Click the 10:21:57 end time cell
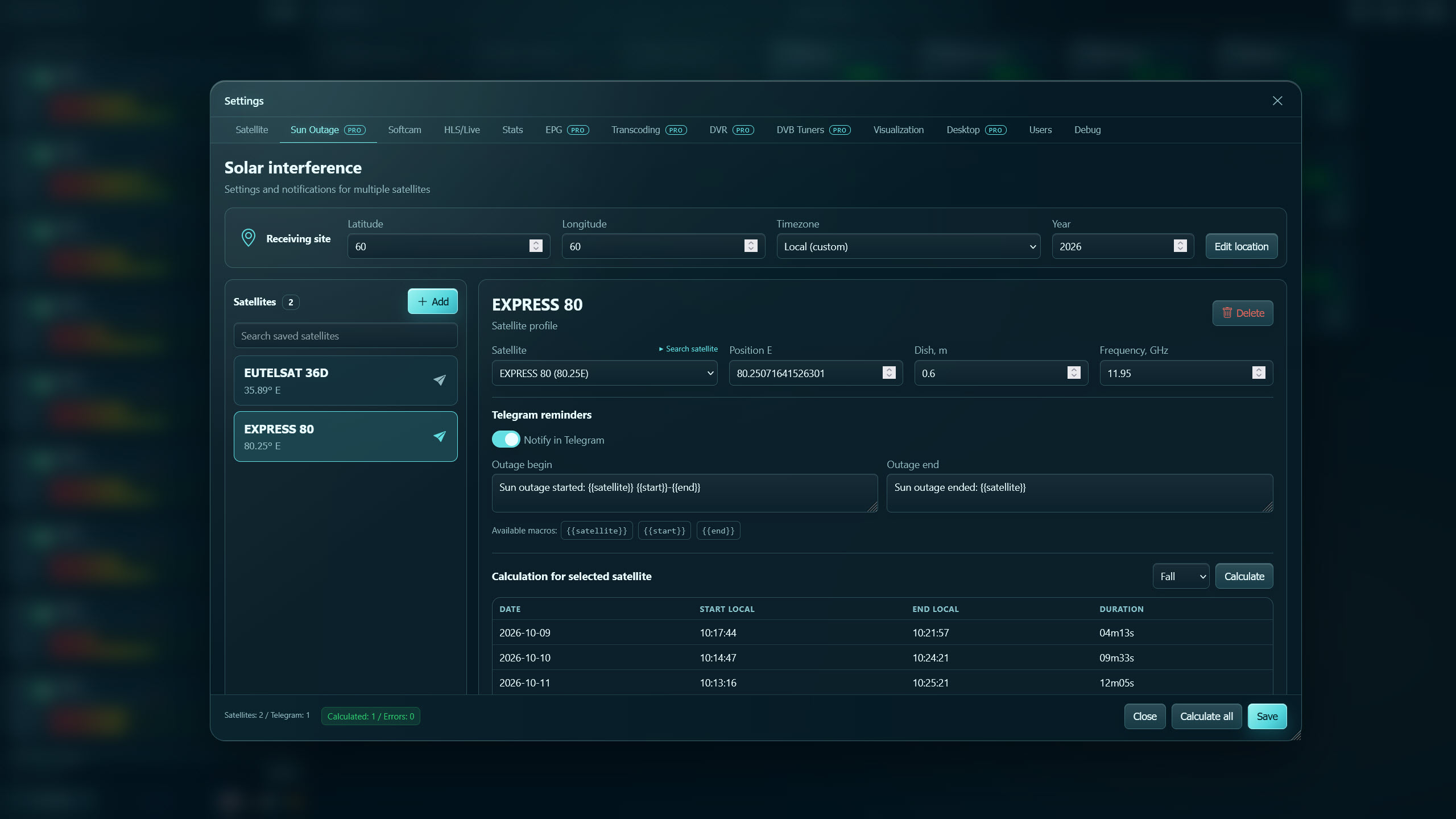The image size is (1456, 819). 930,632
